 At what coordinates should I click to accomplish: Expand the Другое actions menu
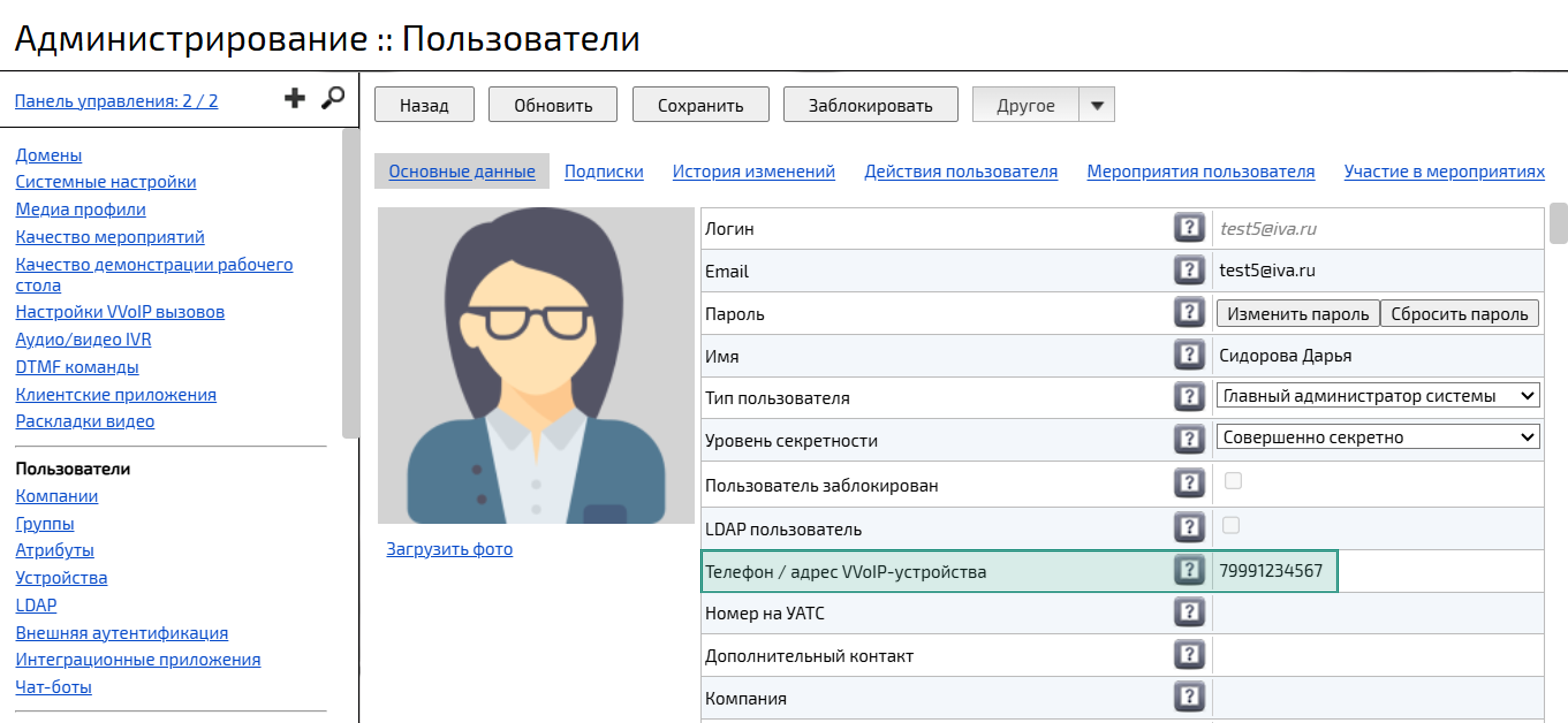click(x=1096, y=105)
